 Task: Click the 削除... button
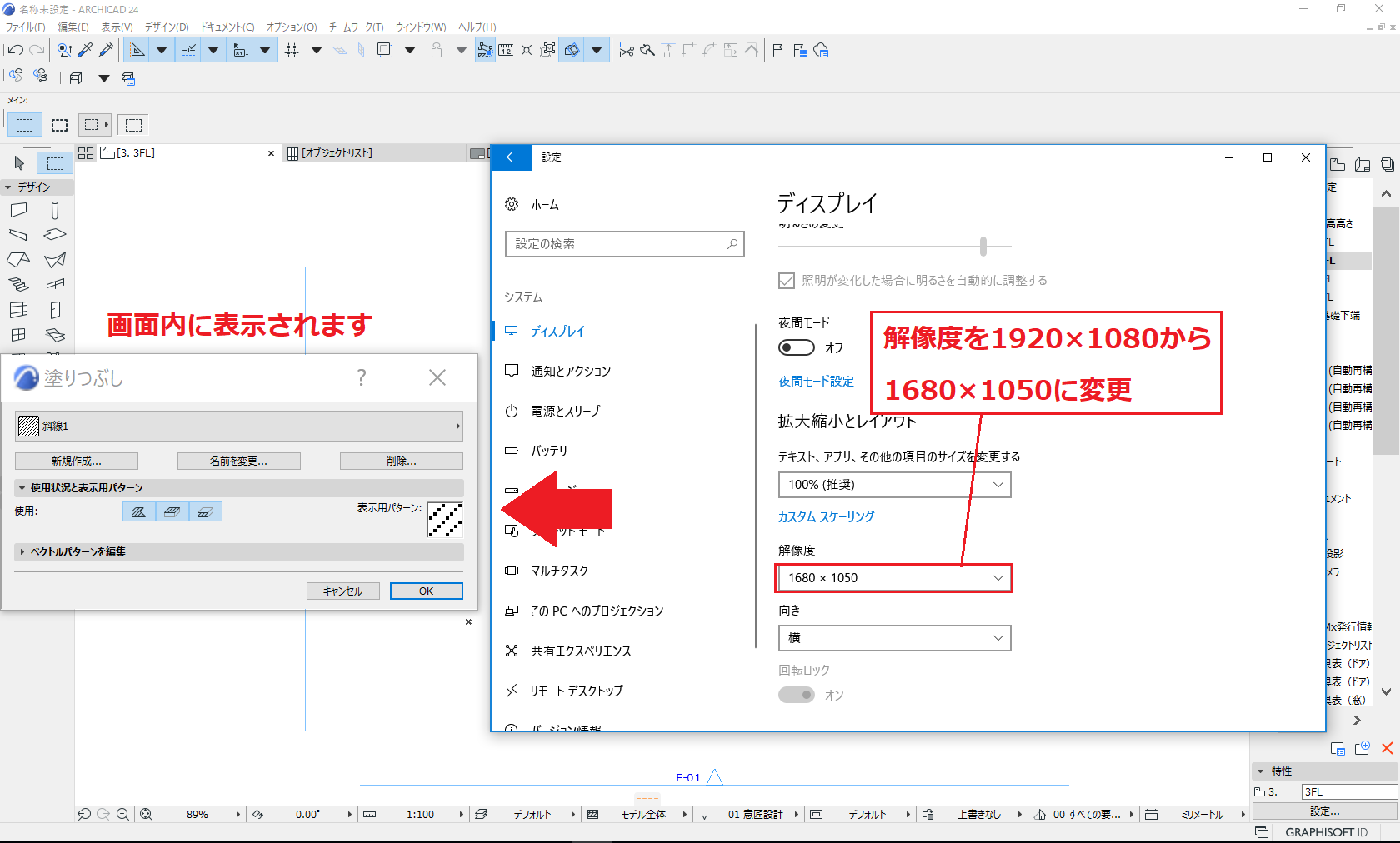click(x=402, y=461)
